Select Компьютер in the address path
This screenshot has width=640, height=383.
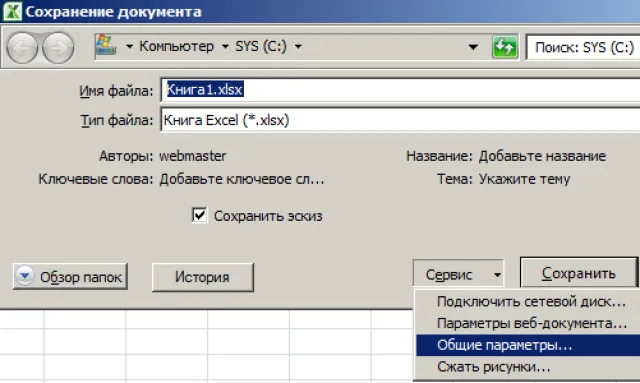pos(176,46)
